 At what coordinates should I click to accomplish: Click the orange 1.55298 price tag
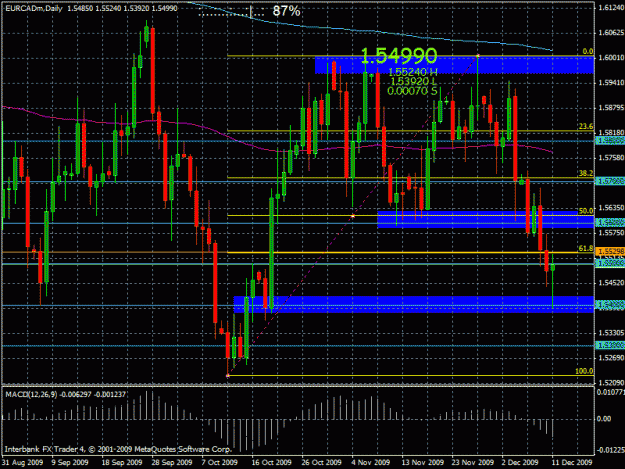pos(610,251)
